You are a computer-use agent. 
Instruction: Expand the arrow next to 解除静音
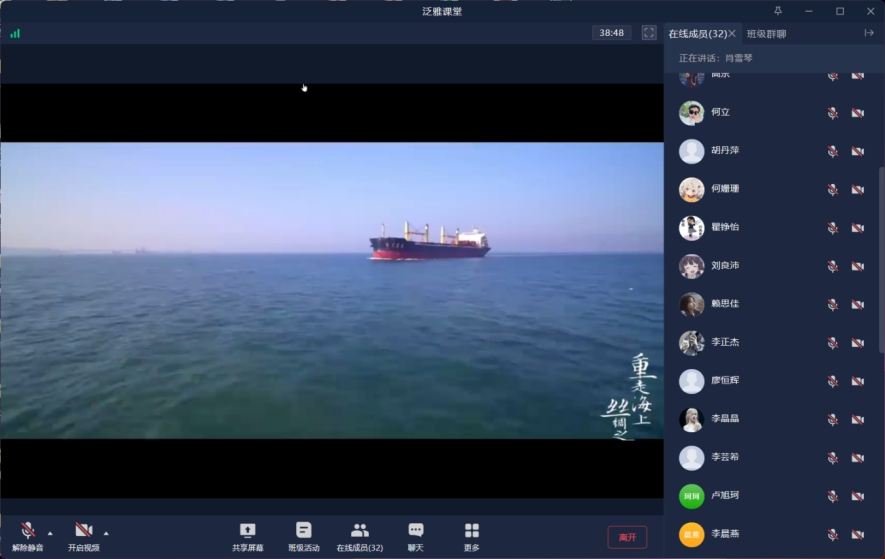tap(50, 533)
